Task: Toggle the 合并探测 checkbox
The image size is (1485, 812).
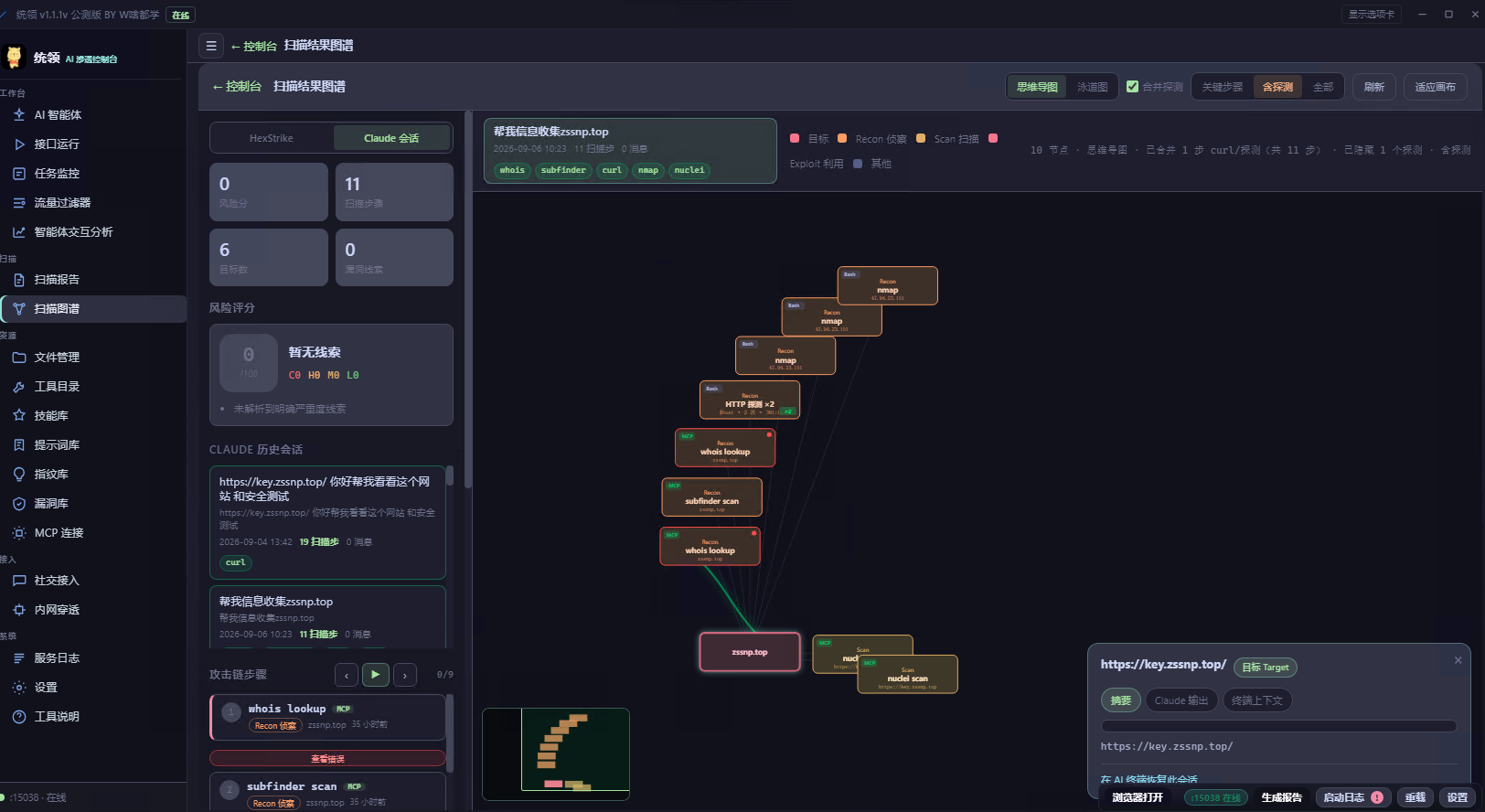Action: point(1133,87)
